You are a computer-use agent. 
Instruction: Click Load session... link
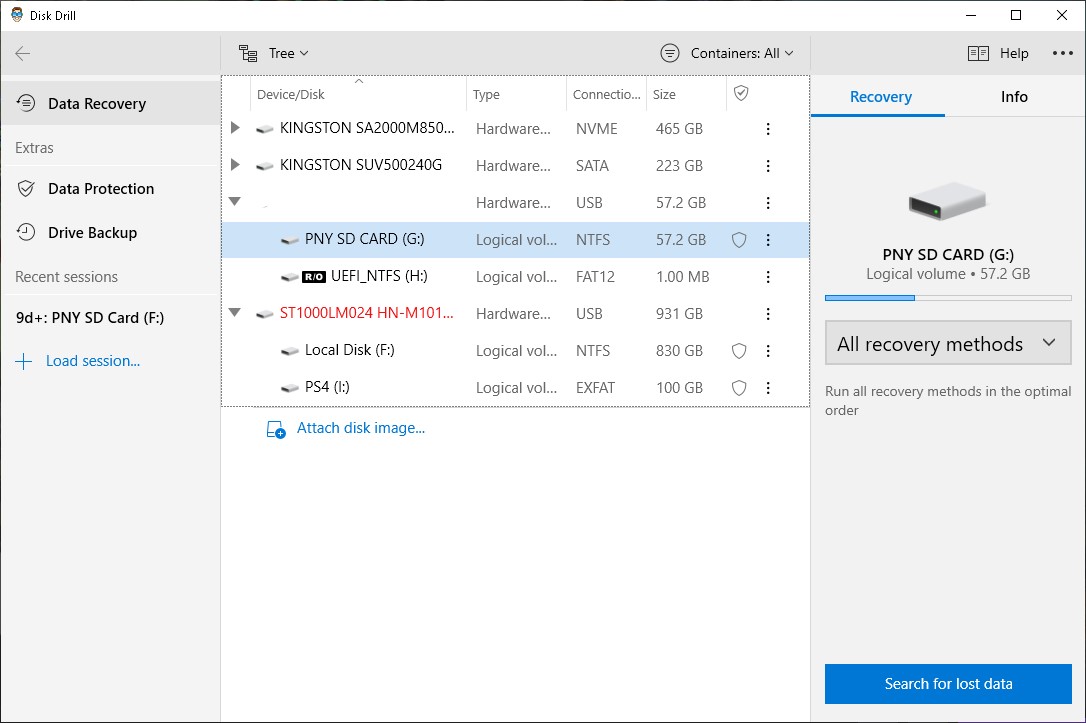coord(93,361)
